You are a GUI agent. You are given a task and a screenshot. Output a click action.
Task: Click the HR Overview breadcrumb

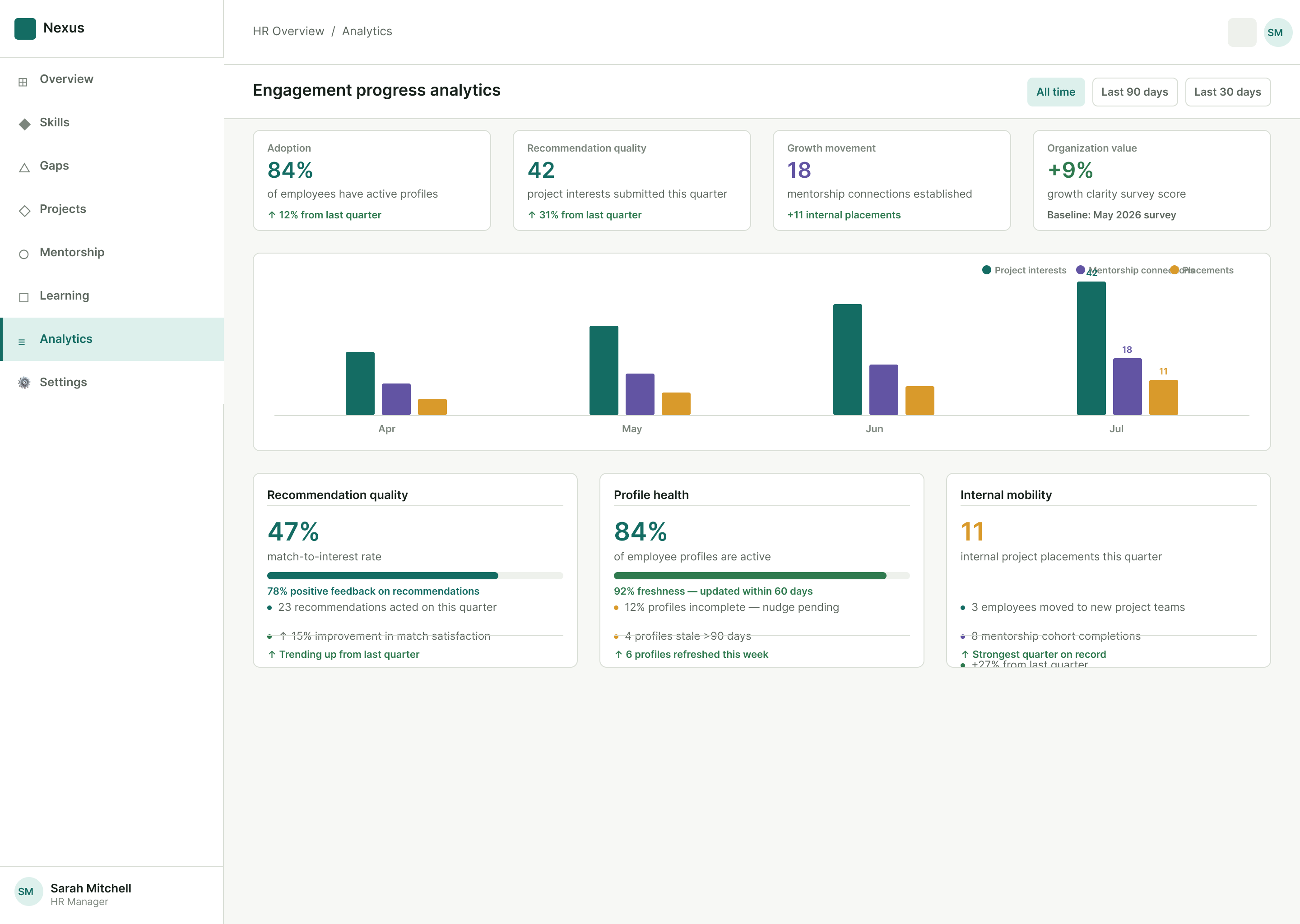tap(288, 31)
